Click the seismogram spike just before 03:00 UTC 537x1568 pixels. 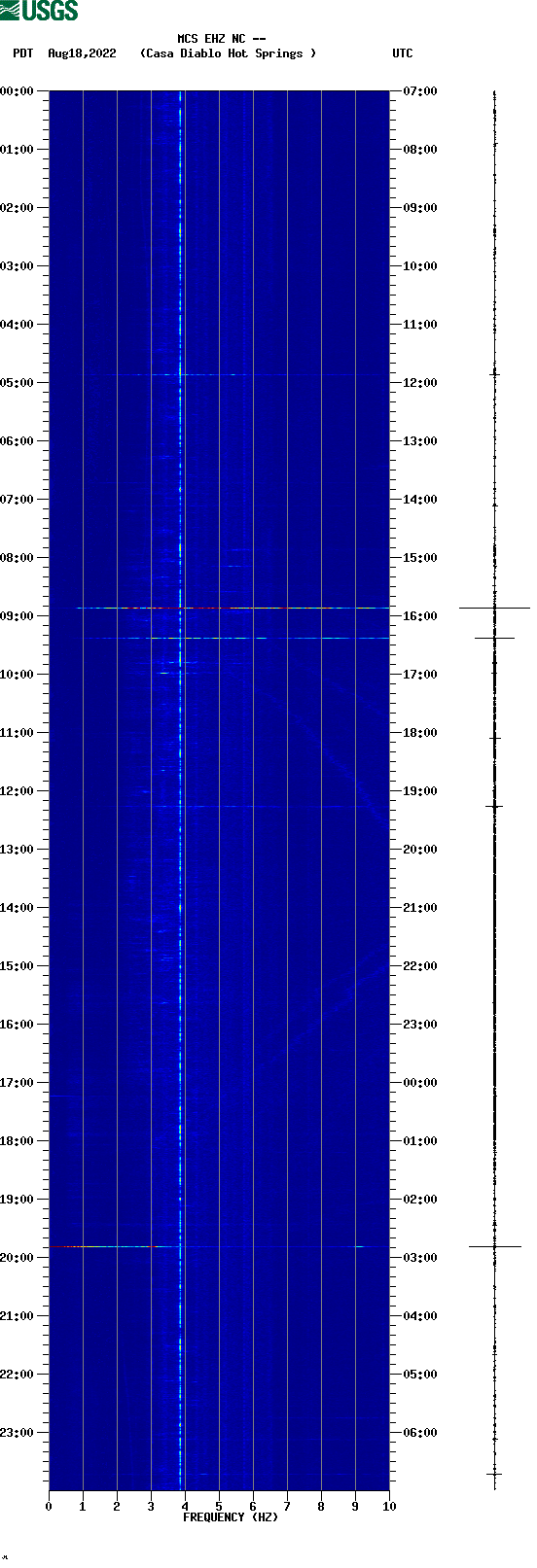[x=494, y=1246]
